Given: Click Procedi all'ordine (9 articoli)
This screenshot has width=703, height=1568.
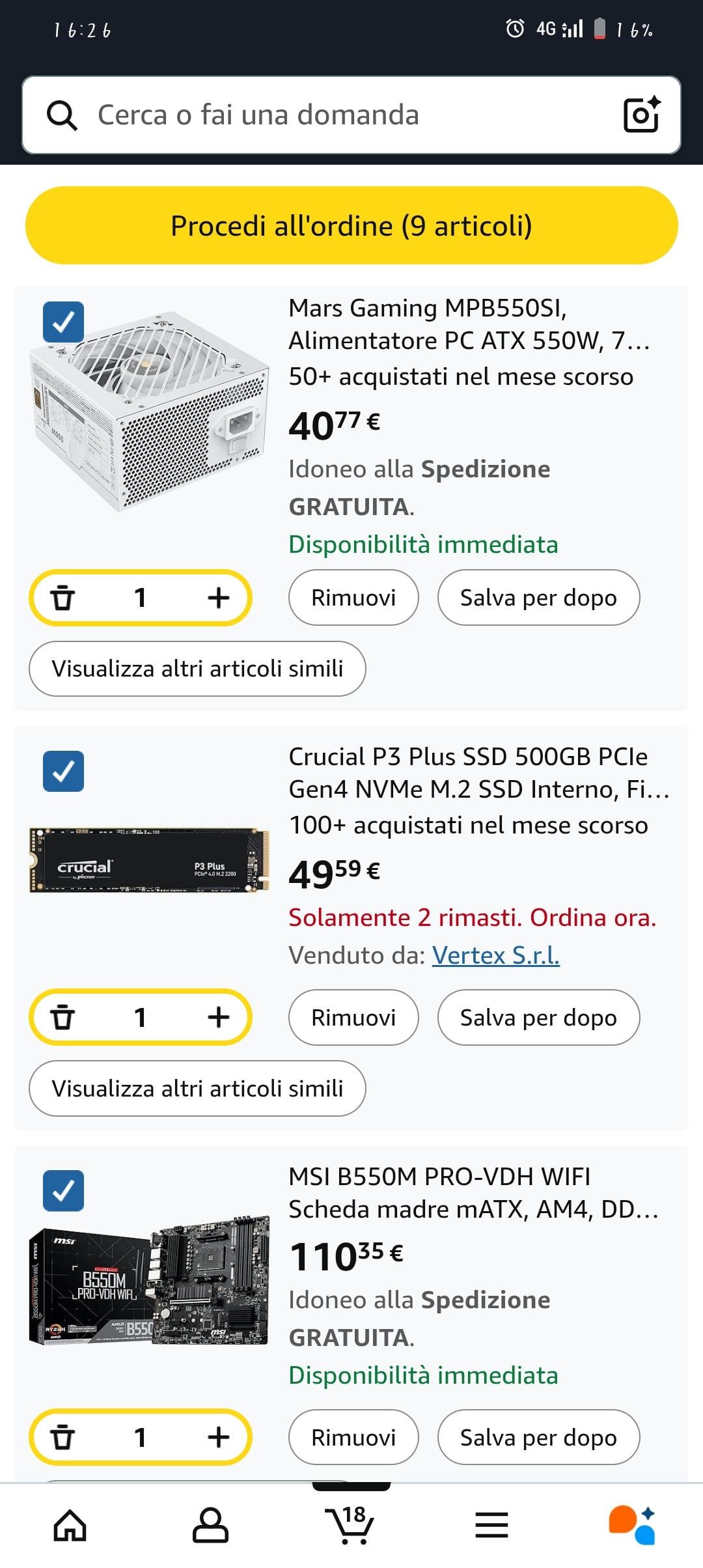Looking at the screenshot, I should coord(351,225).
